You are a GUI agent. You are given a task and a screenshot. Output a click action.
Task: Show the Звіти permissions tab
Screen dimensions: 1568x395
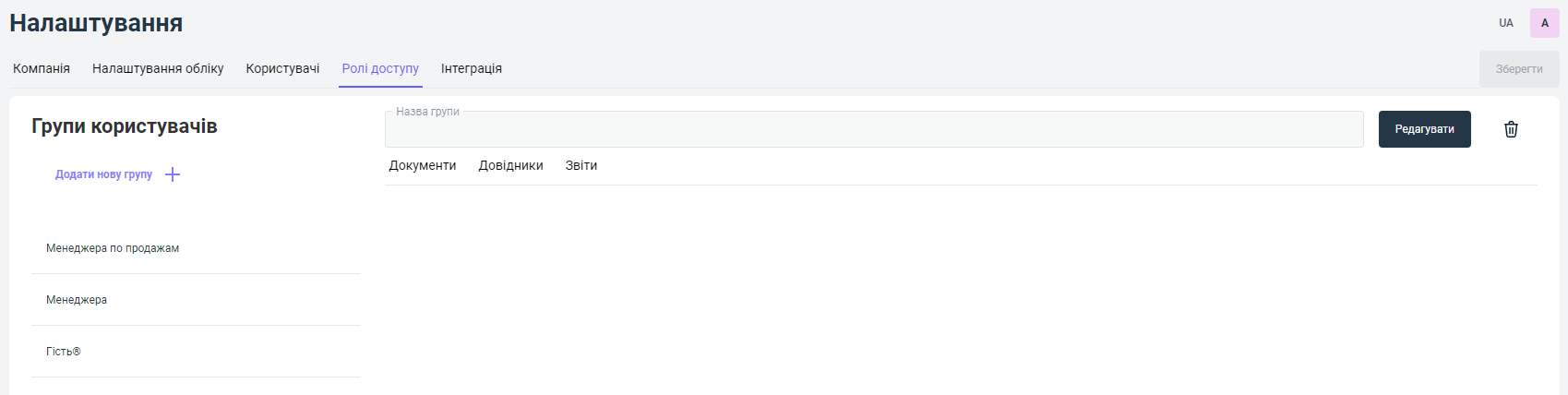coord(581,165)
